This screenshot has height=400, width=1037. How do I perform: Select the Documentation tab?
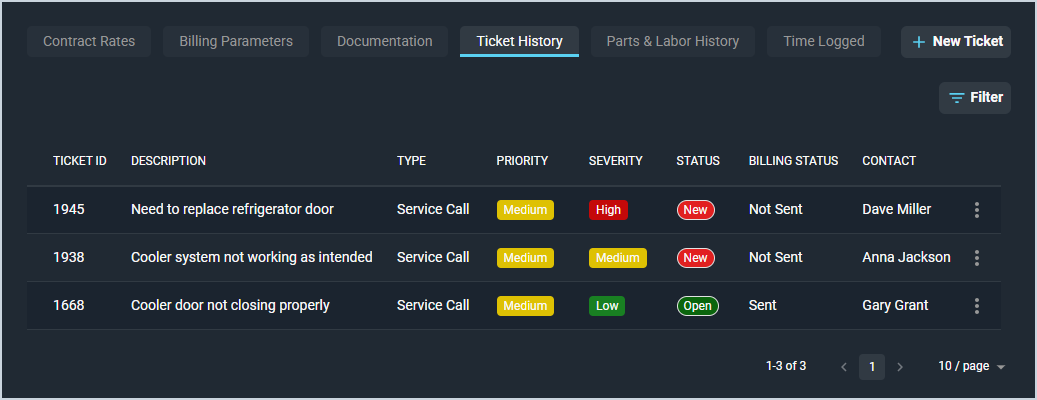[385, 42]
